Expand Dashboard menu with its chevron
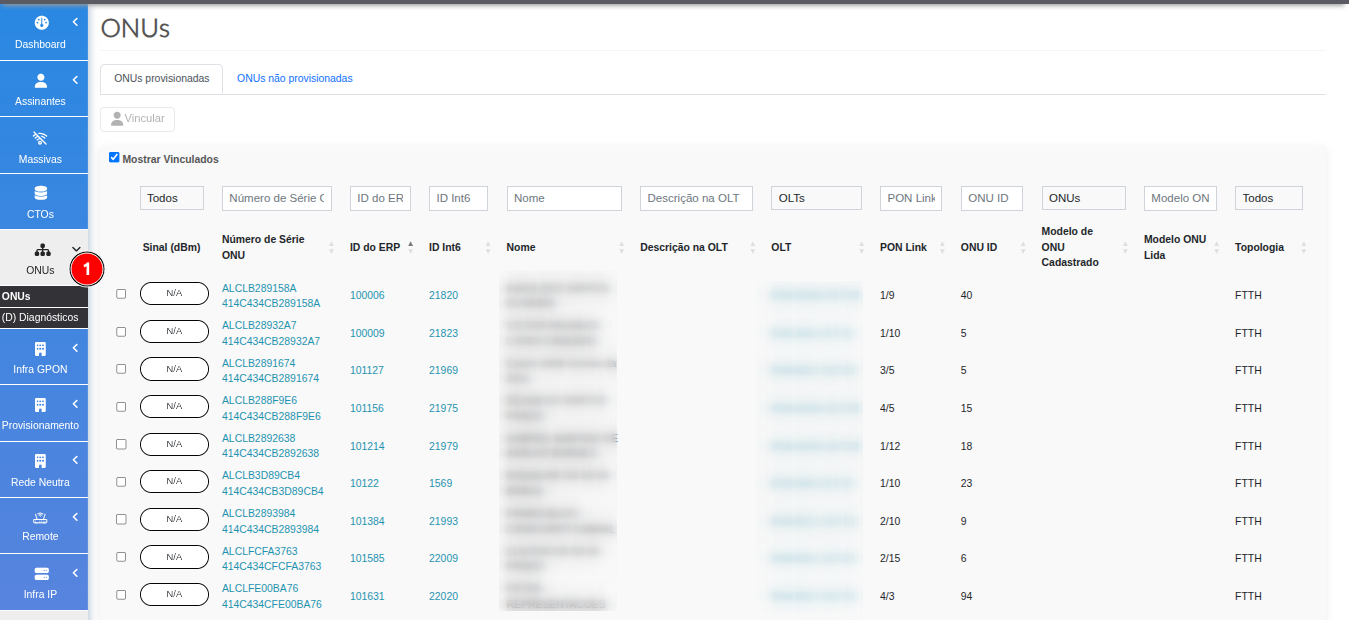1349x620 pixels. click(75, 22)
